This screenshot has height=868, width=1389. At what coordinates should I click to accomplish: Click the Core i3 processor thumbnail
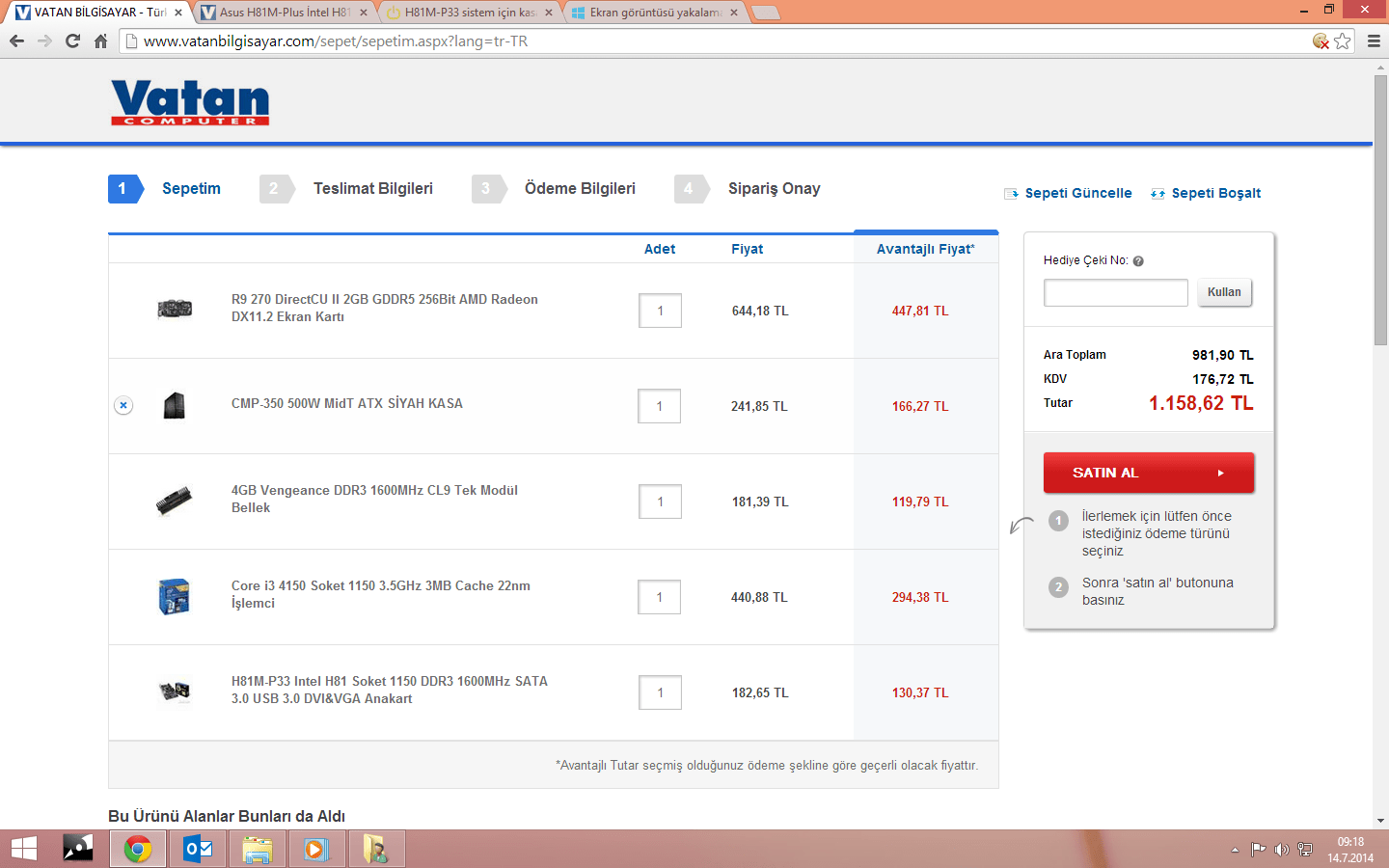pyautogui.click(x=175, y=596)
